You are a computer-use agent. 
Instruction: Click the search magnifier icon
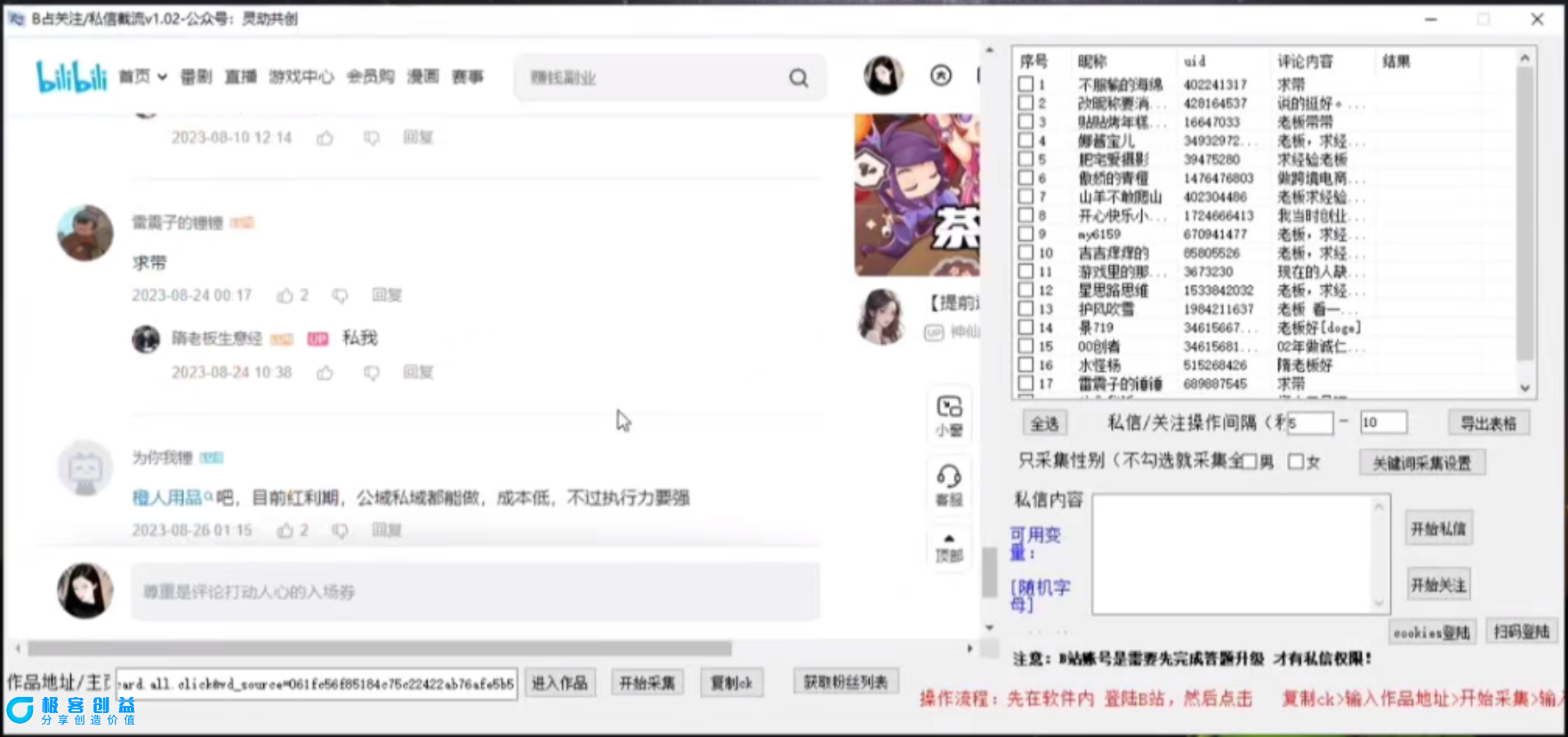pyautogui.click(x=799, y=78)
